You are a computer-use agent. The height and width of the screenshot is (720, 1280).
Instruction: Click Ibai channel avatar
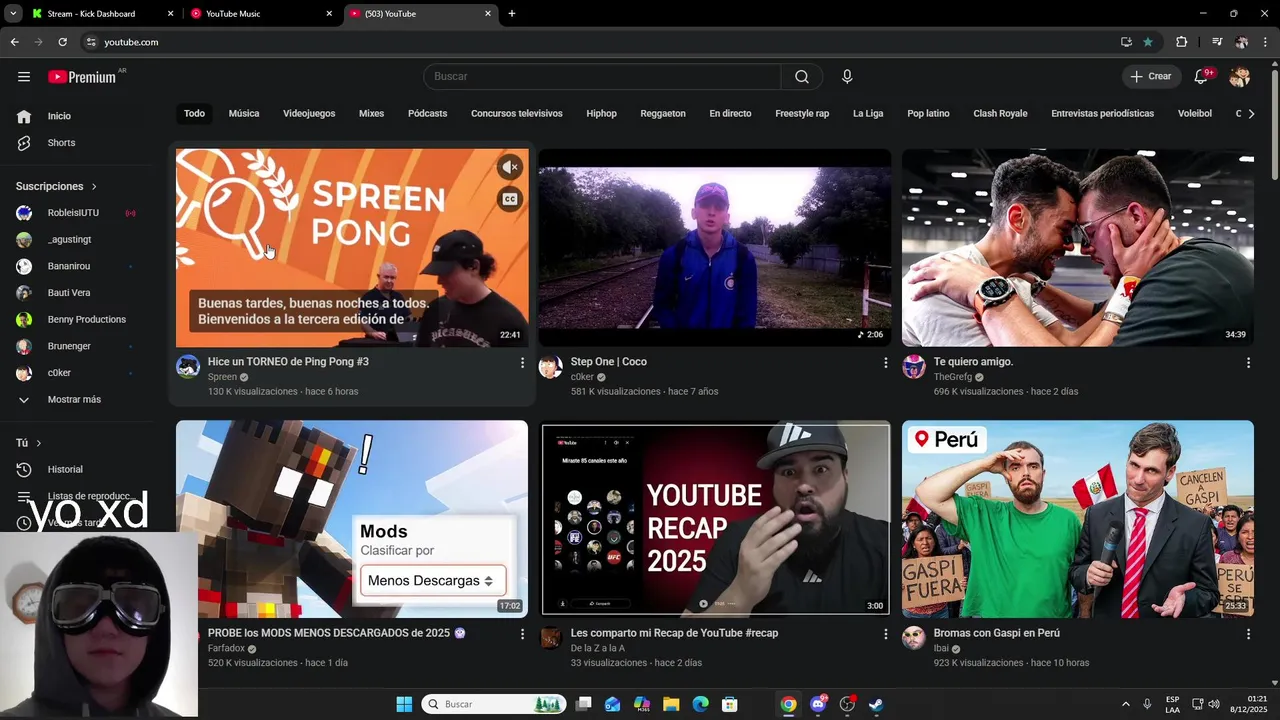(x=914, y=638)
